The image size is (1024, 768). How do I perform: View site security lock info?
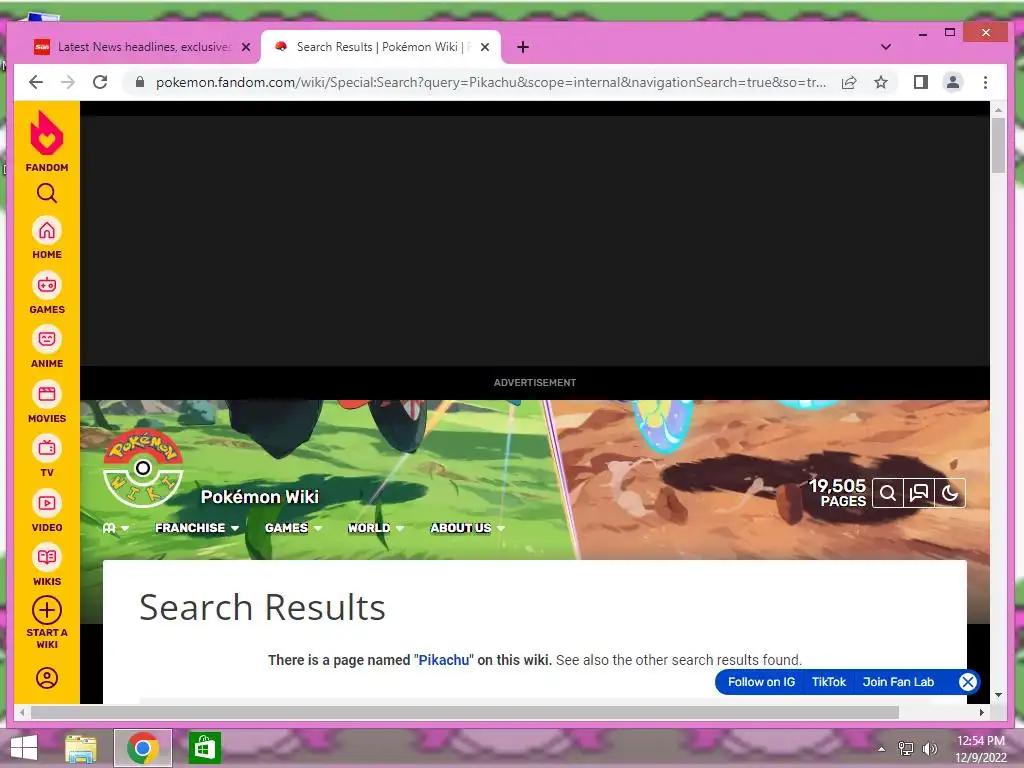[x=140, y=82]
